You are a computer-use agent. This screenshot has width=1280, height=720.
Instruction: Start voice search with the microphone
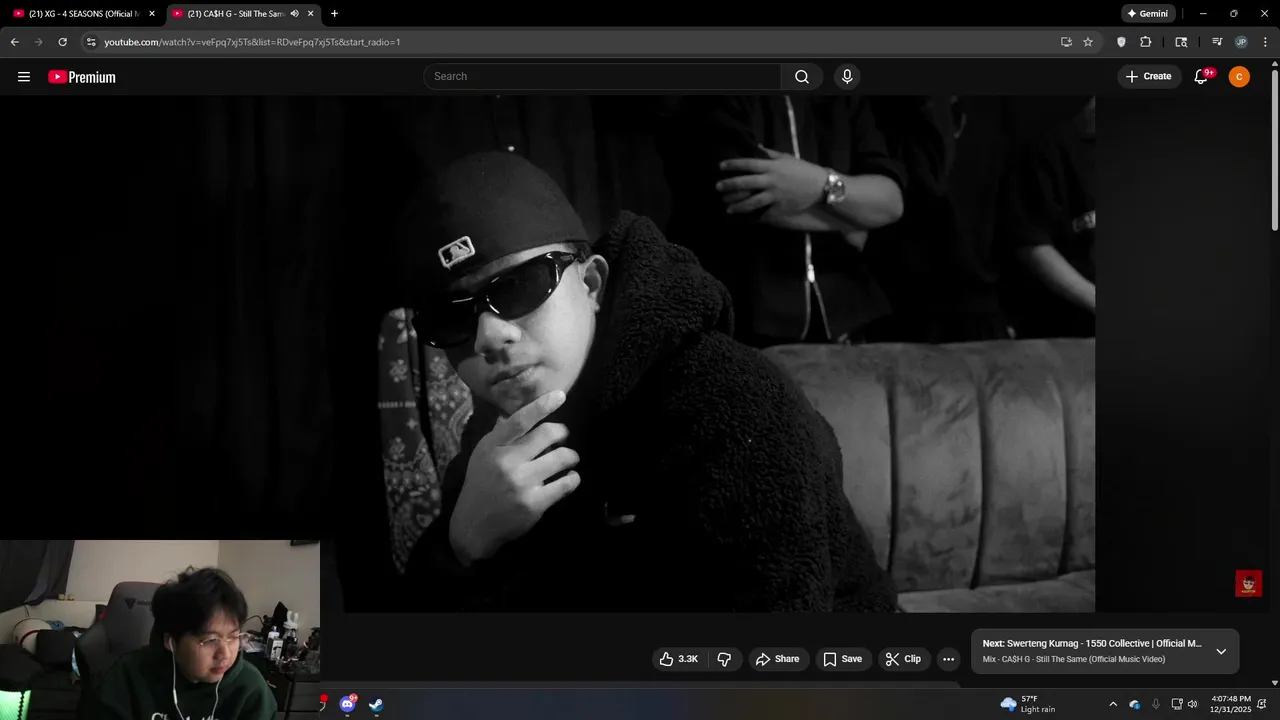[x=847, y=77]
